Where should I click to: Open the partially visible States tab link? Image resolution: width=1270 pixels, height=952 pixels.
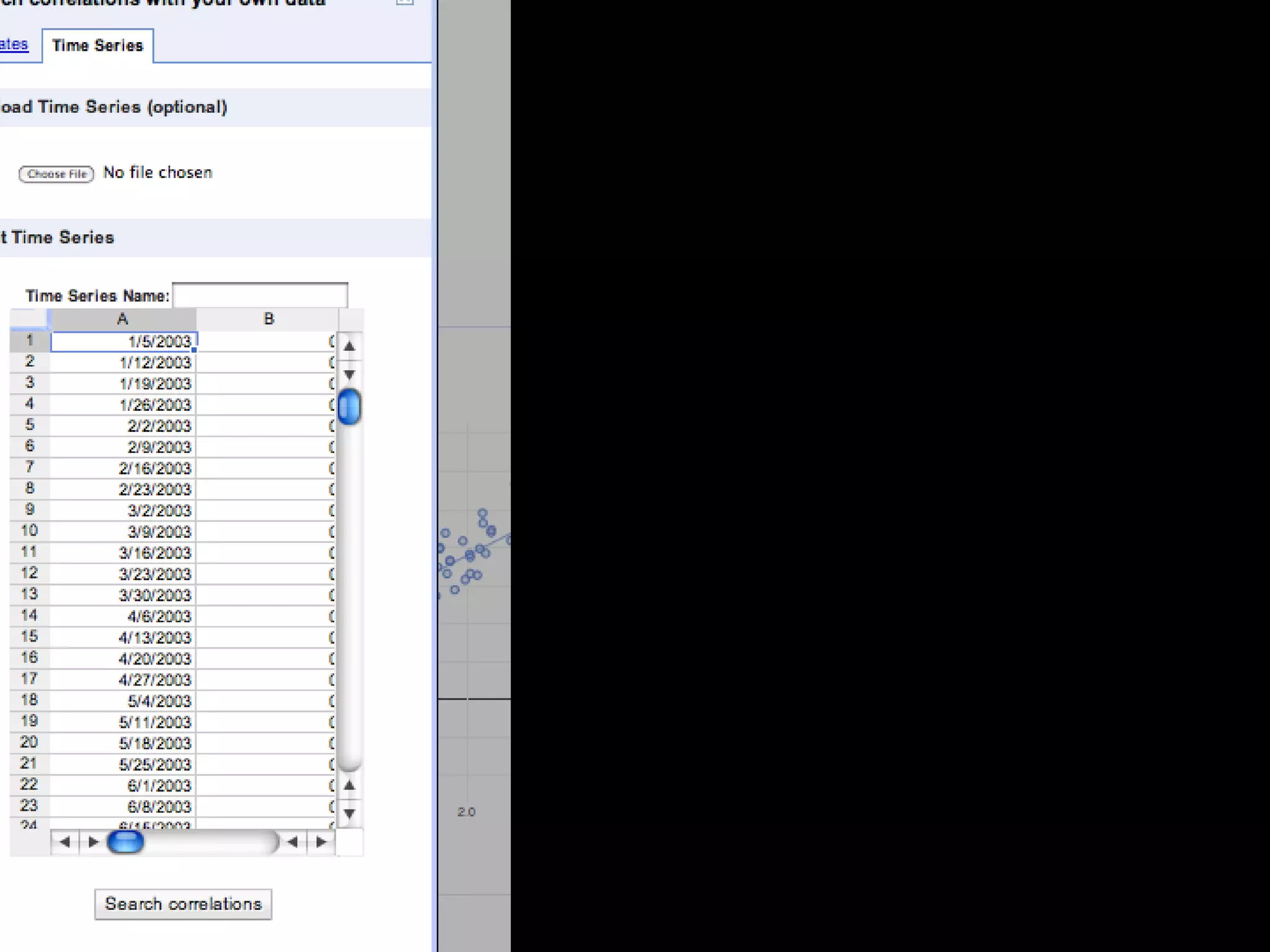pyautogui.click(x=14, y=45)
